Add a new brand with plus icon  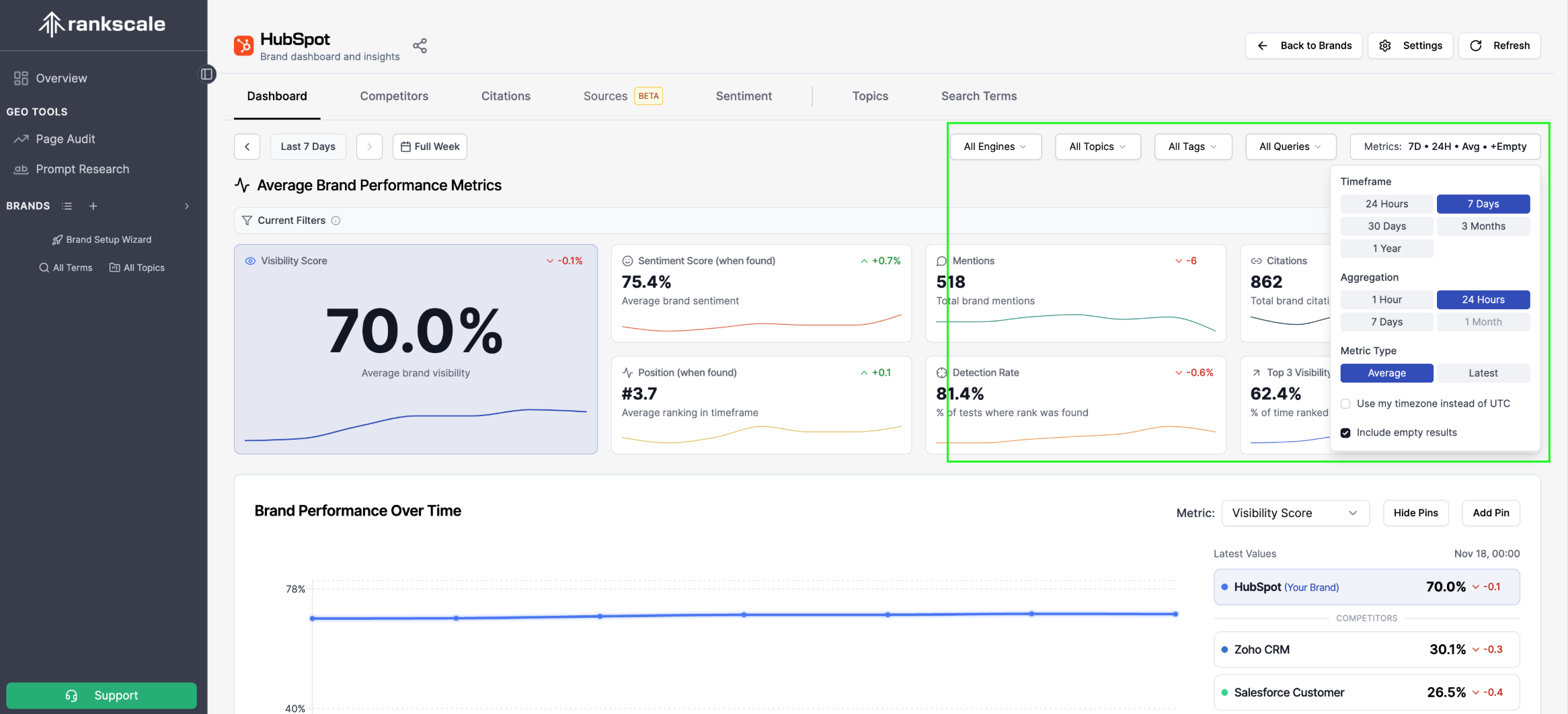pos(93,206)
